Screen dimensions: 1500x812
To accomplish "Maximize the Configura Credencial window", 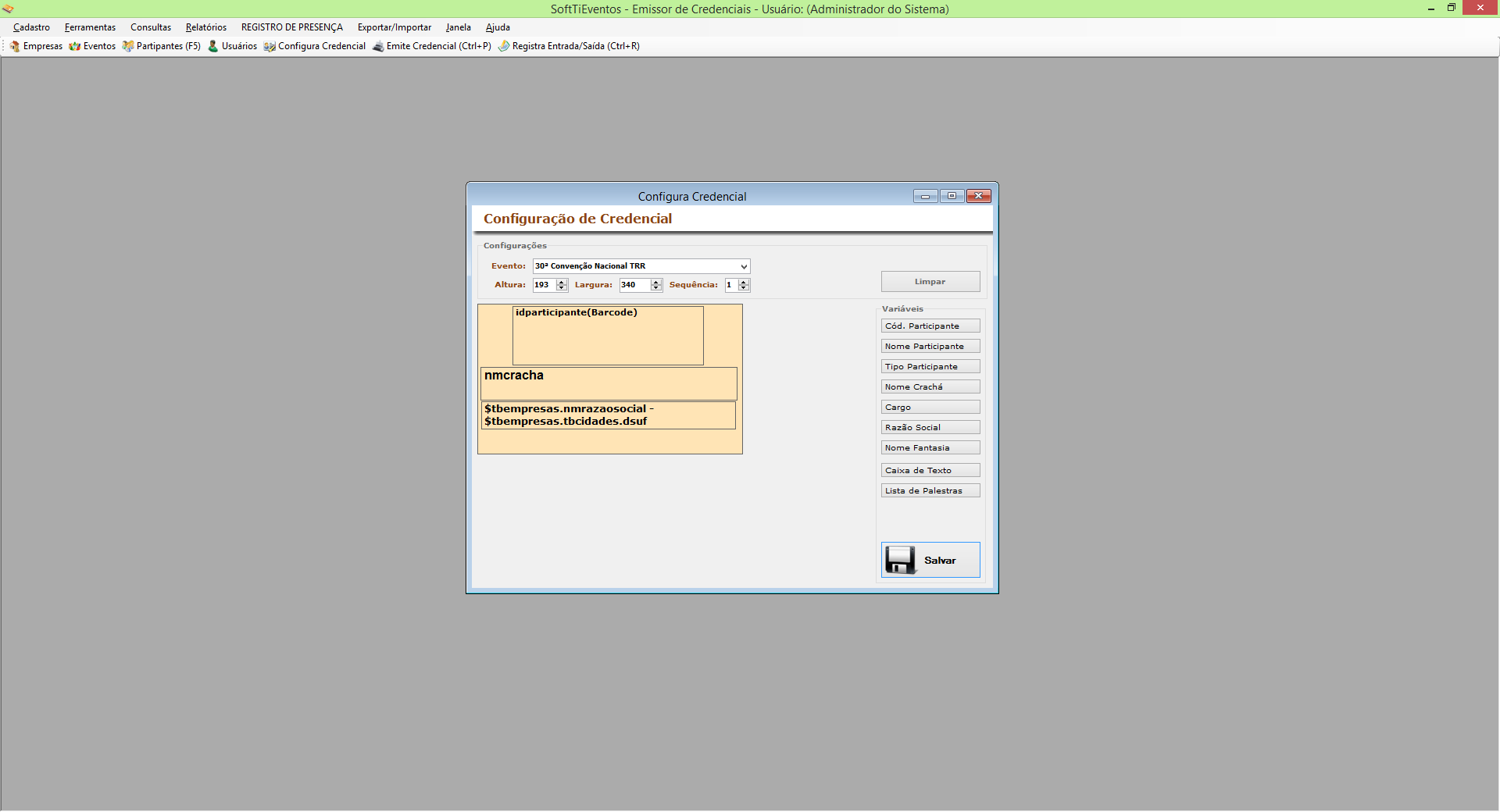I will click(952, 196).
